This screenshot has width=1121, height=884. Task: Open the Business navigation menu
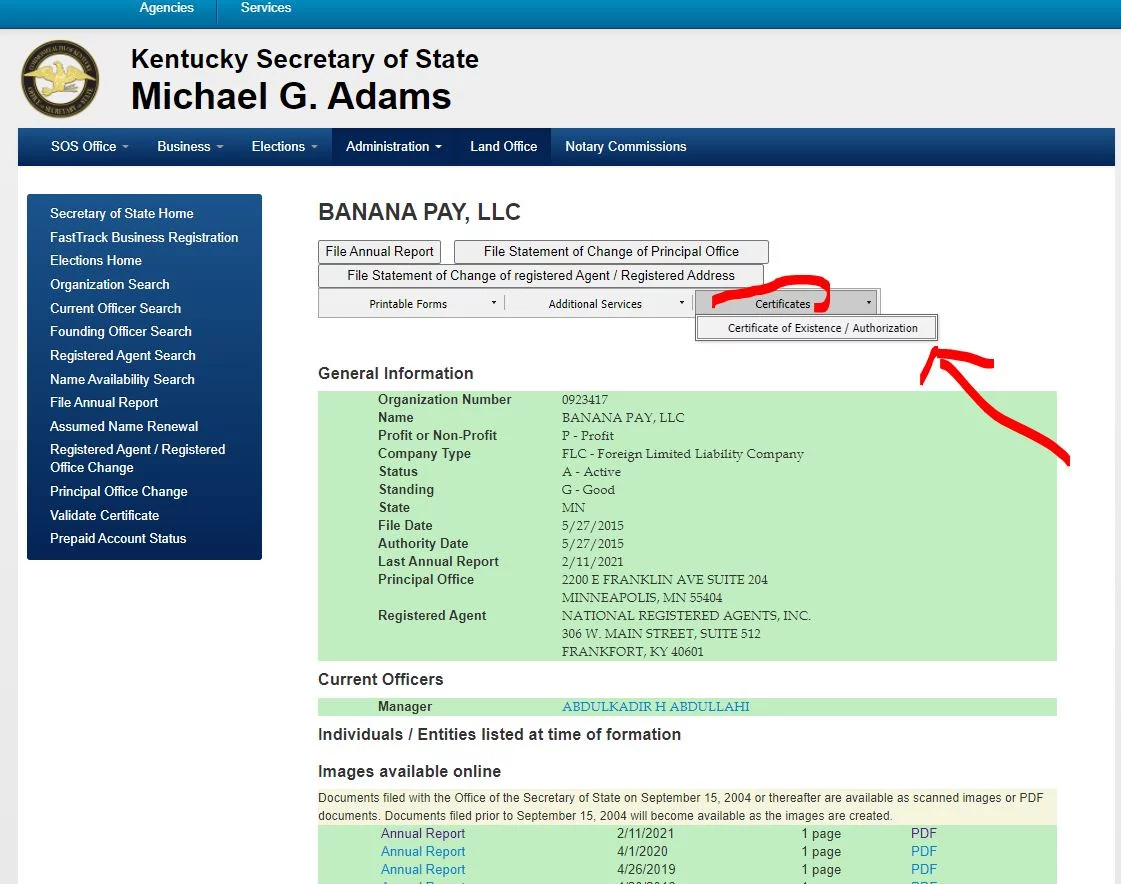pyautogui.click(x=189, y=146)
